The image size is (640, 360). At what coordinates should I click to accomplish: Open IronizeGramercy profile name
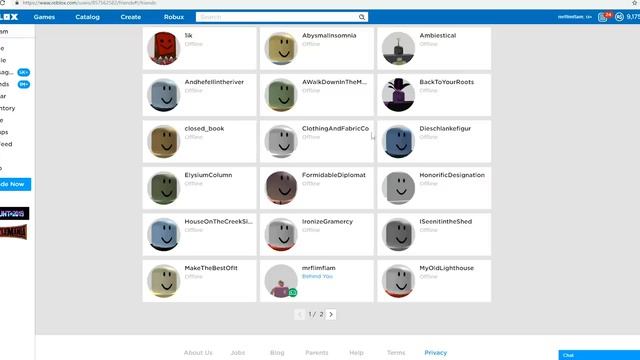point(327,222)
